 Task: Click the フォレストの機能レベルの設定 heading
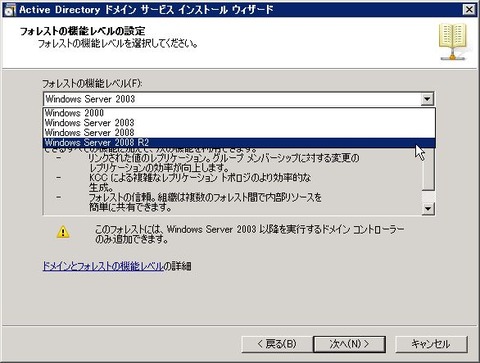pyautogui.click(x=82, y=31)
